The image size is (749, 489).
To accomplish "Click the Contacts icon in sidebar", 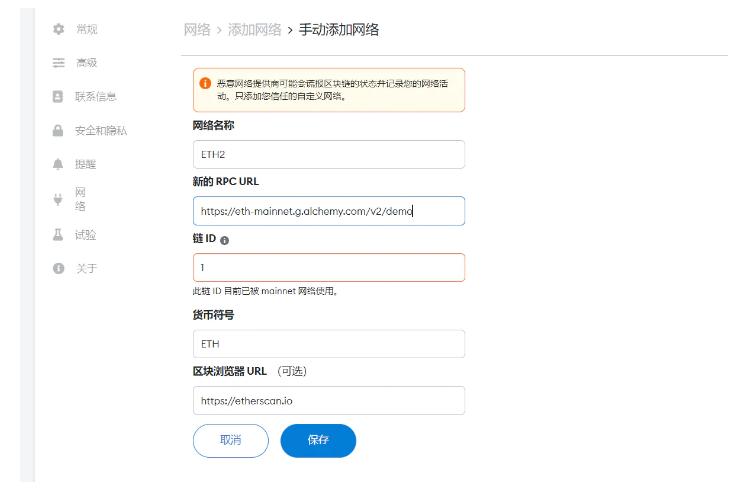I will pos(58,97).
